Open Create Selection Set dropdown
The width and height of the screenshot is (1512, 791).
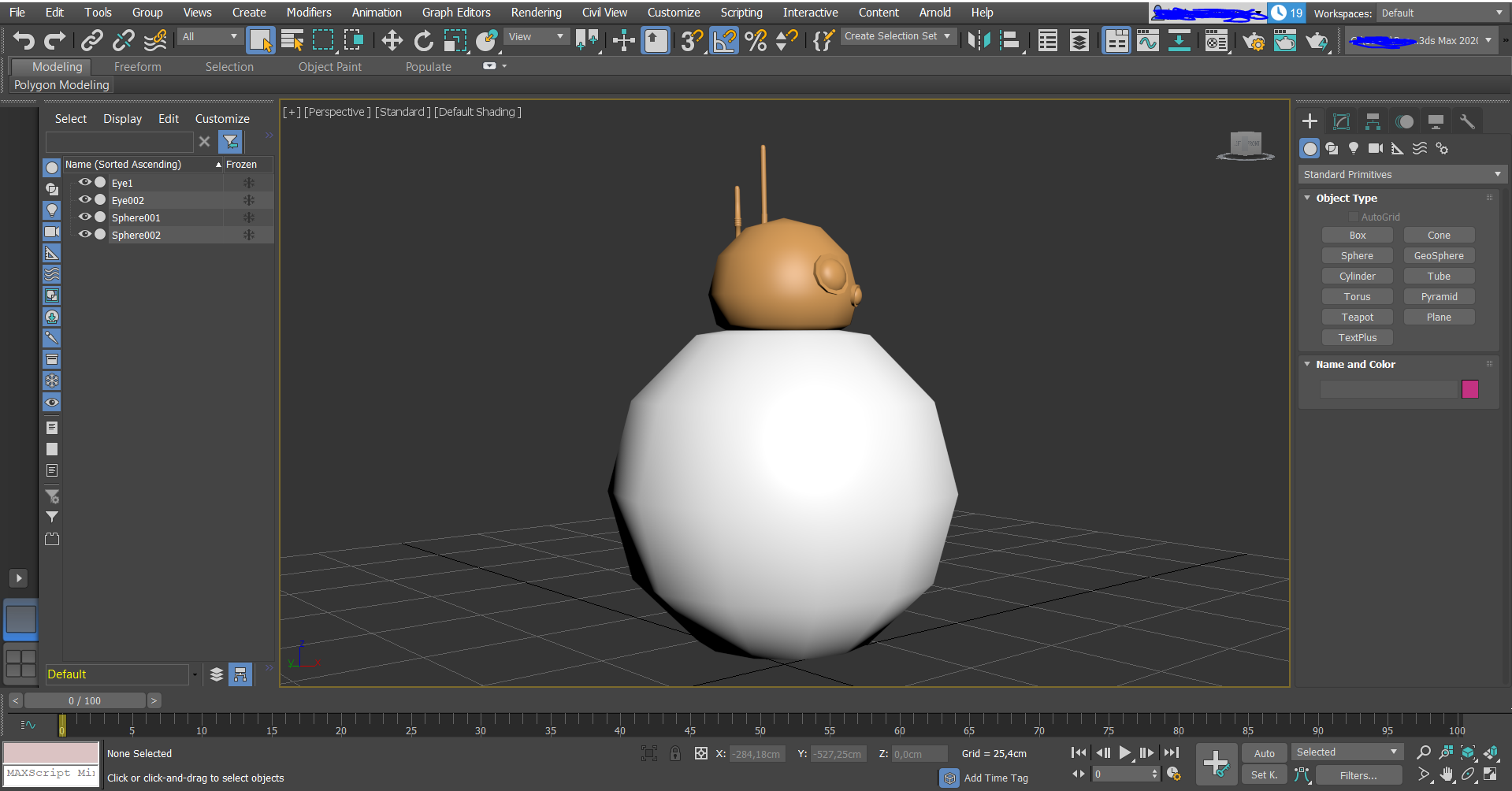tap(897, 36)
